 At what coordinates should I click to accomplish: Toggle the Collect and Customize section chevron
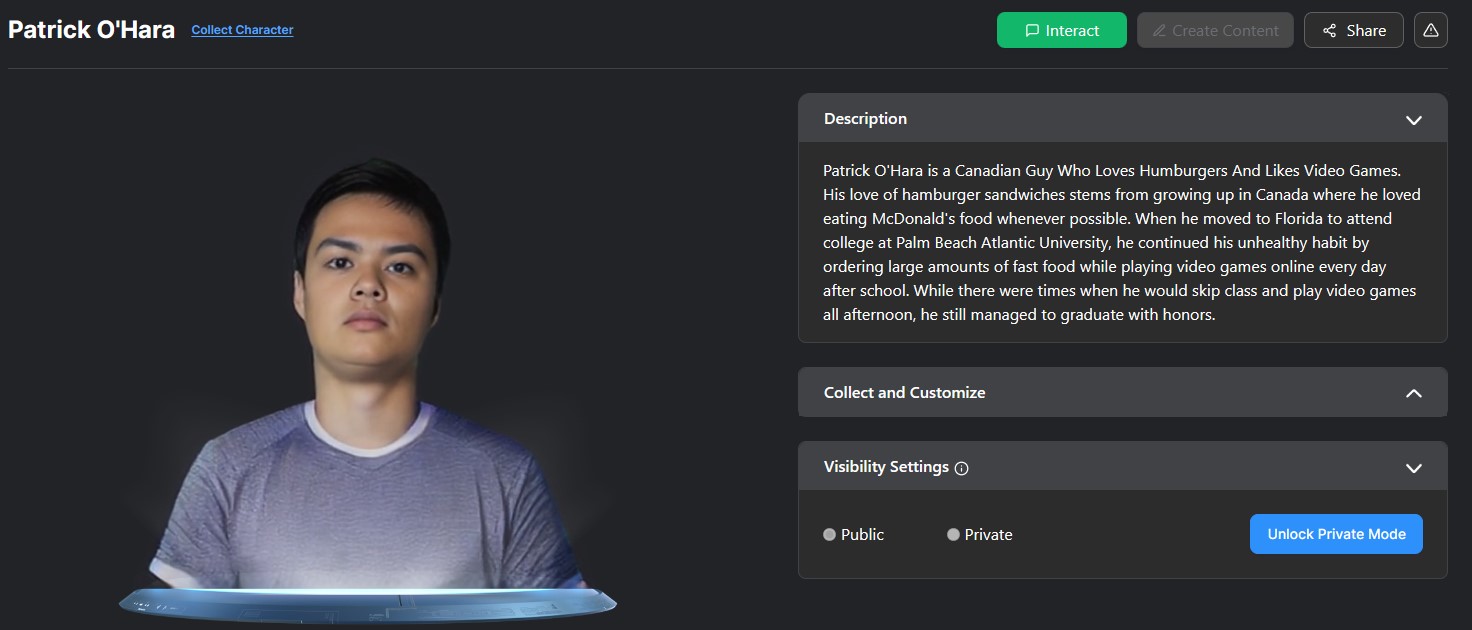pos(1414,393)
